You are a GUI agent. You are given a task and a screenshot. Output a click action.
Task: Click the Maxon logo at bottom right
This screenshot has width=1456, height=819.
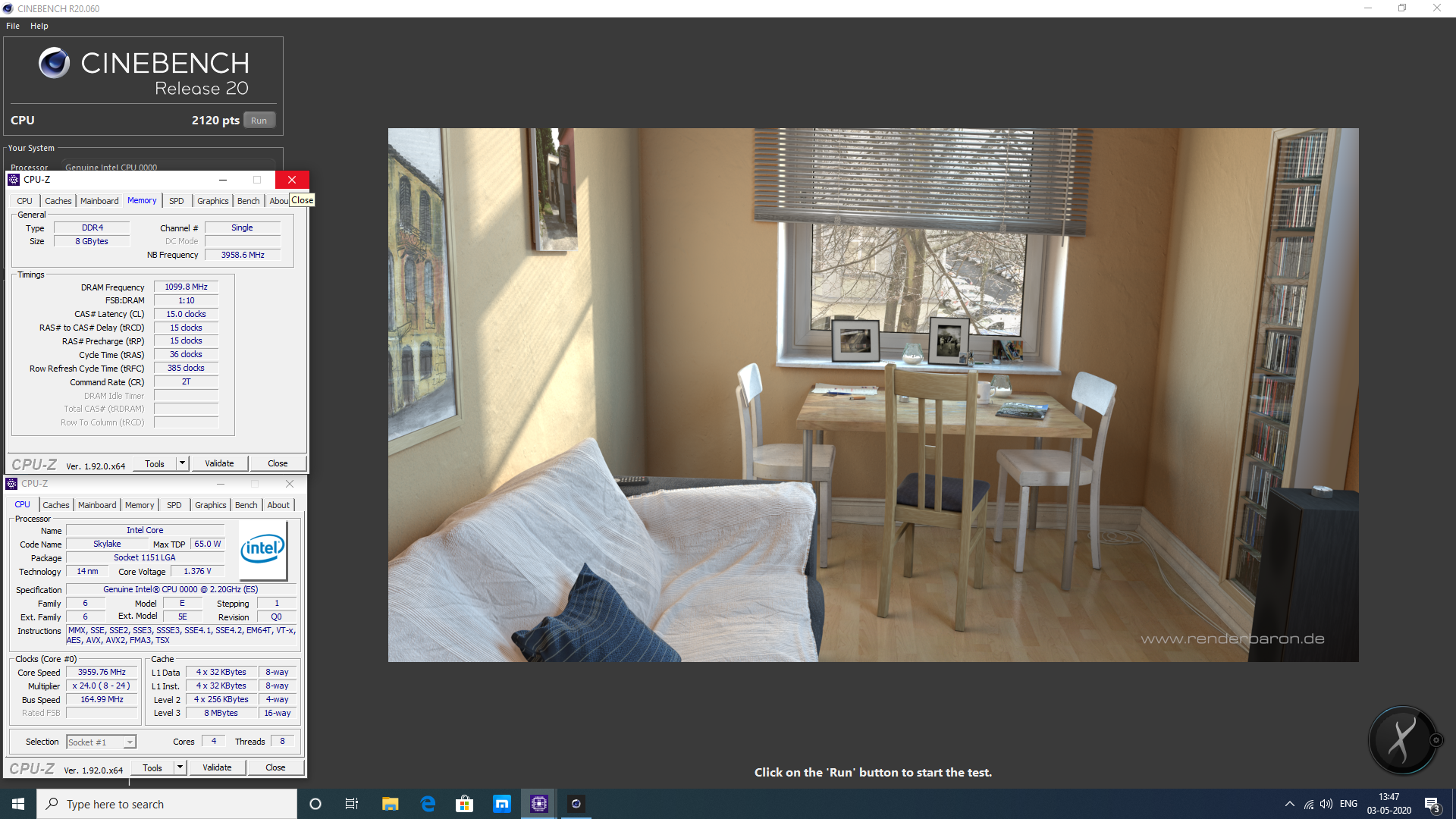click(x=1403, y=740)
